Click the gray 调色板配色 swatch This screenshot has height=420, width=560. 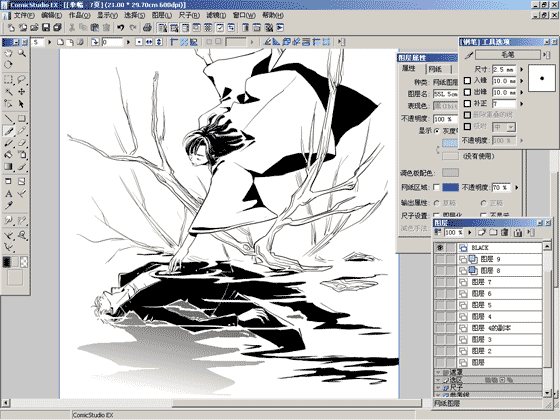click(x=450, y=173)
